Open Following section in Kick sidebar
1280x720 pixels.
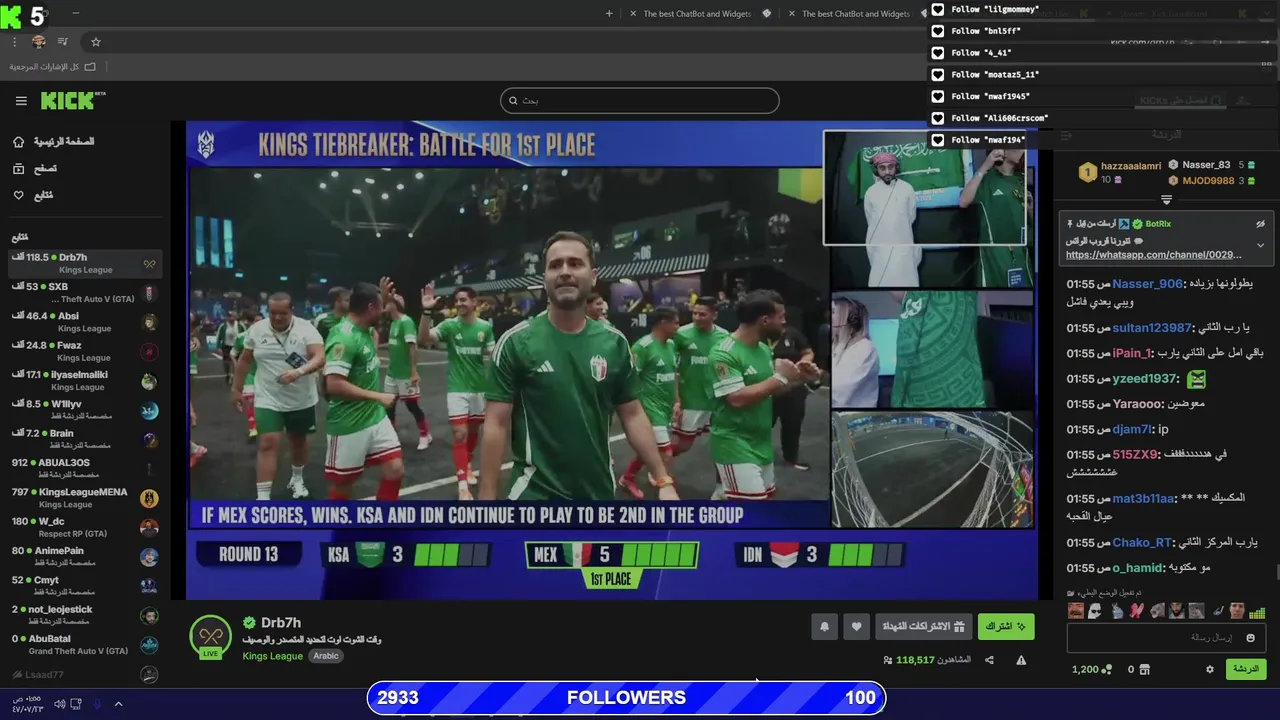point(33,195)
